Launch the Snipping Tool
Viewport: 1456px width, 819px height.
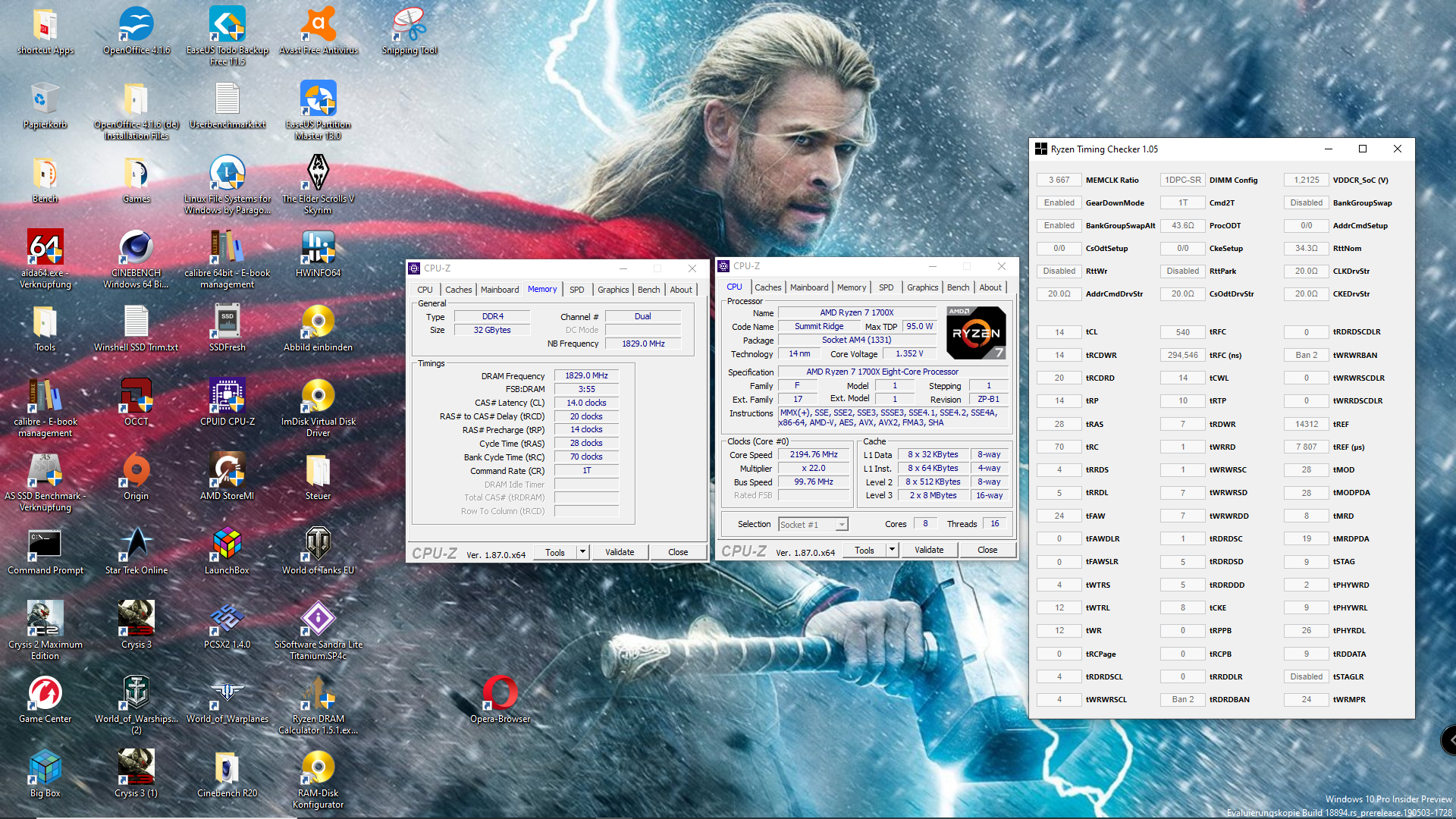coord(409,23)
